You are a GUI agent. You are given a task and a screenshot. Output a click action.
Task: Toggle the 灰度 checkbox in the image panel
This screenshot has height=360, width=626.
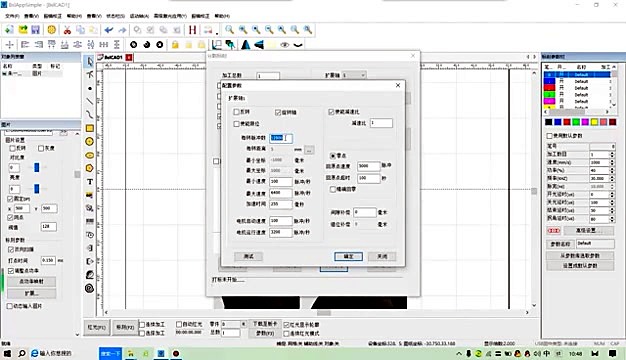pos(41,148)
